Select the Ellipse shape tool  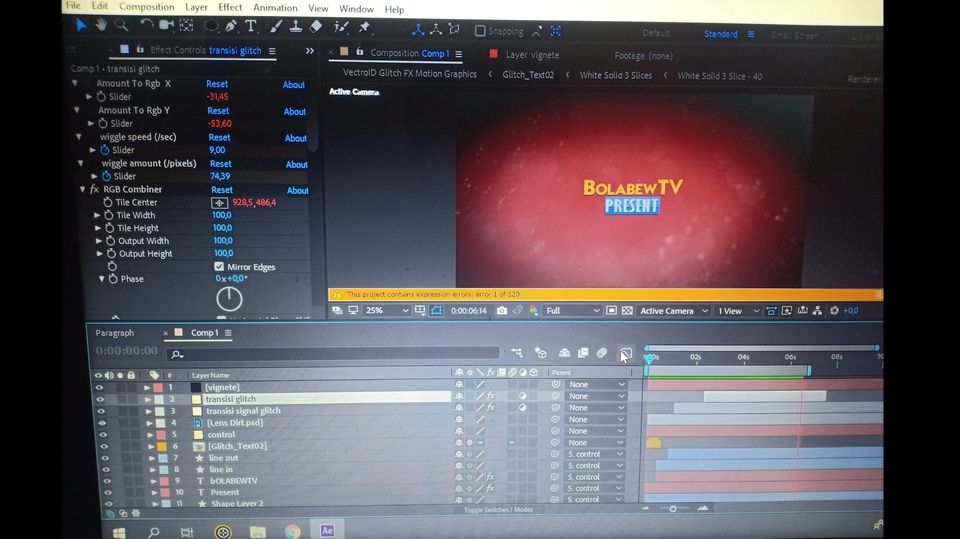211,26
